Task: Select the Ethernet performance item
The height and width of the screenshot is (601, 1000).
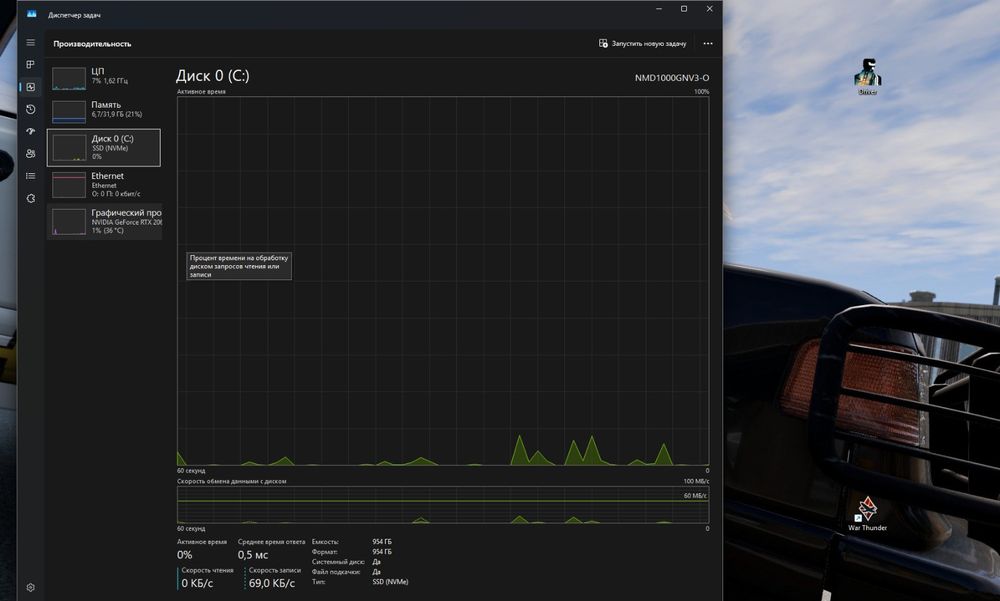Action: coord(104,184)
